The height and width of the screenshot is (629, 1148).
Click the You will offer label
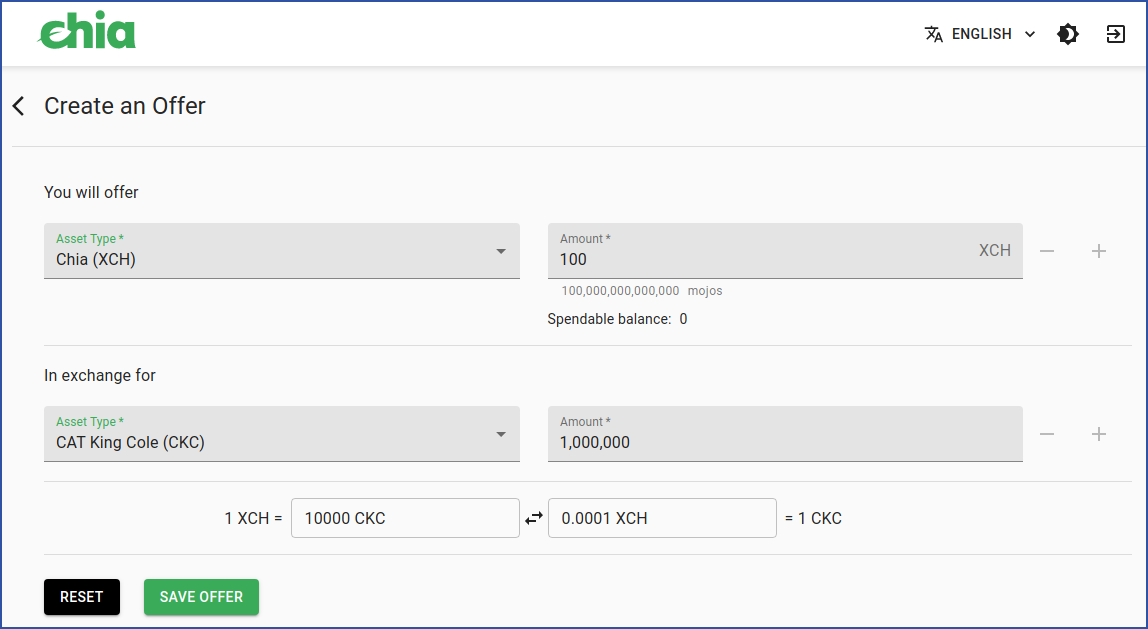point(92,192)
